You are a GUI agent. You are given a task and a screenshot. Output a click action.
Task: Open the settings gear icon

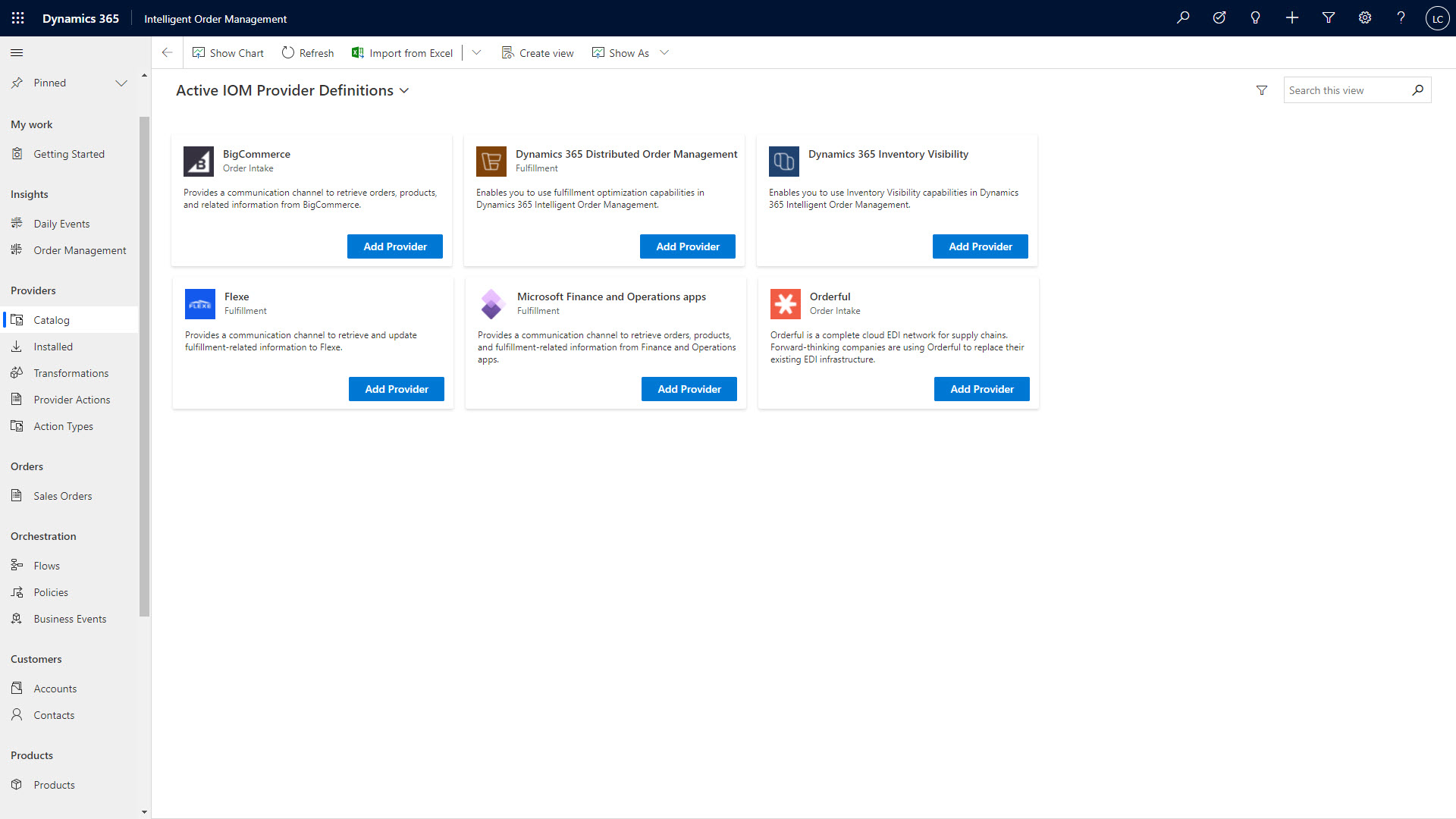1365,18
